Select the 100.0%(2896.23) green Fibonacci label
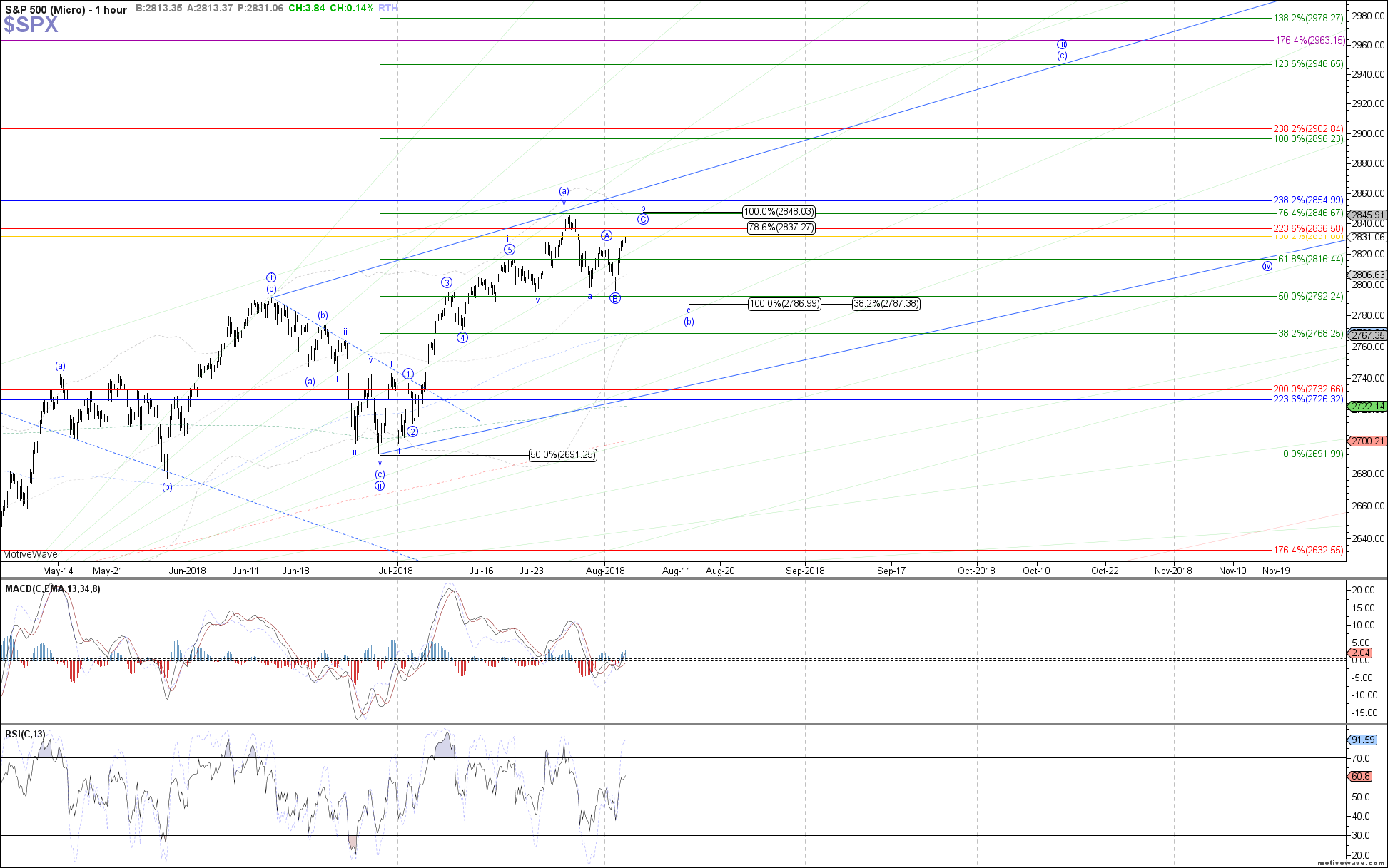The width and height of the screenshot is (1388, 868). click(x=1308, y=139)
